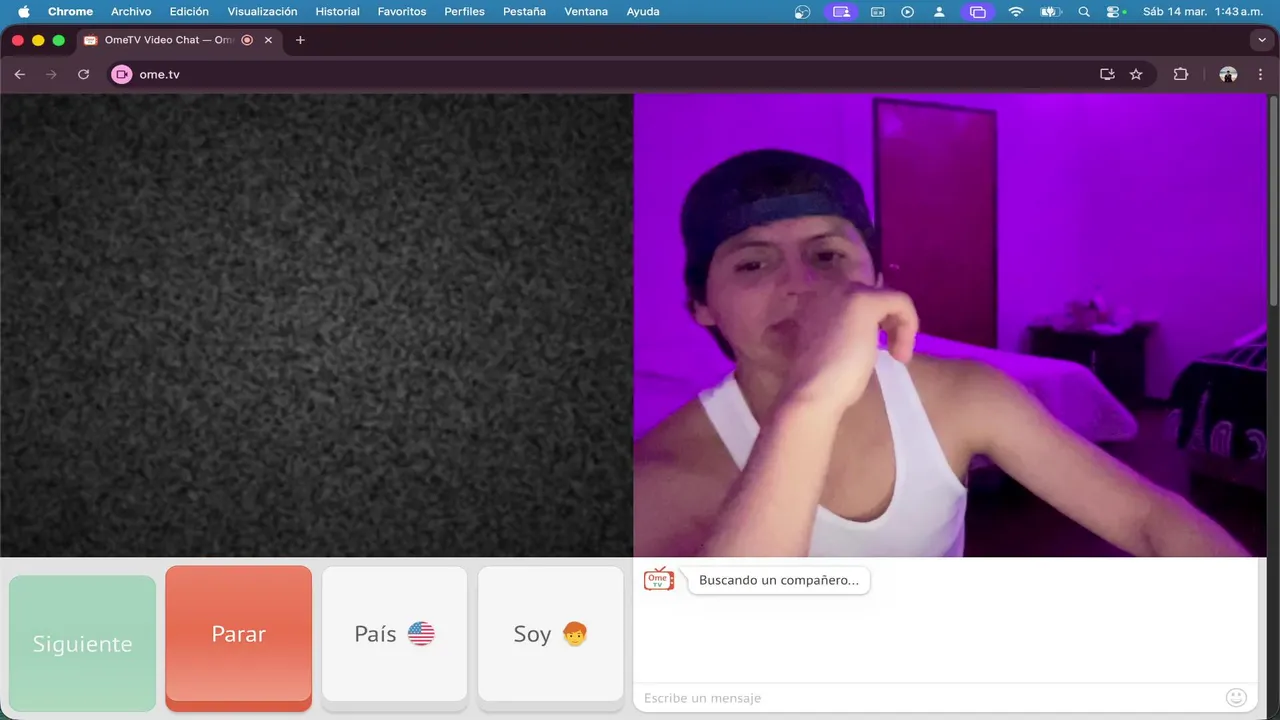Open Spotlight search
This screenshot has width=1280, height=720.
click(x=1085, y=12)
